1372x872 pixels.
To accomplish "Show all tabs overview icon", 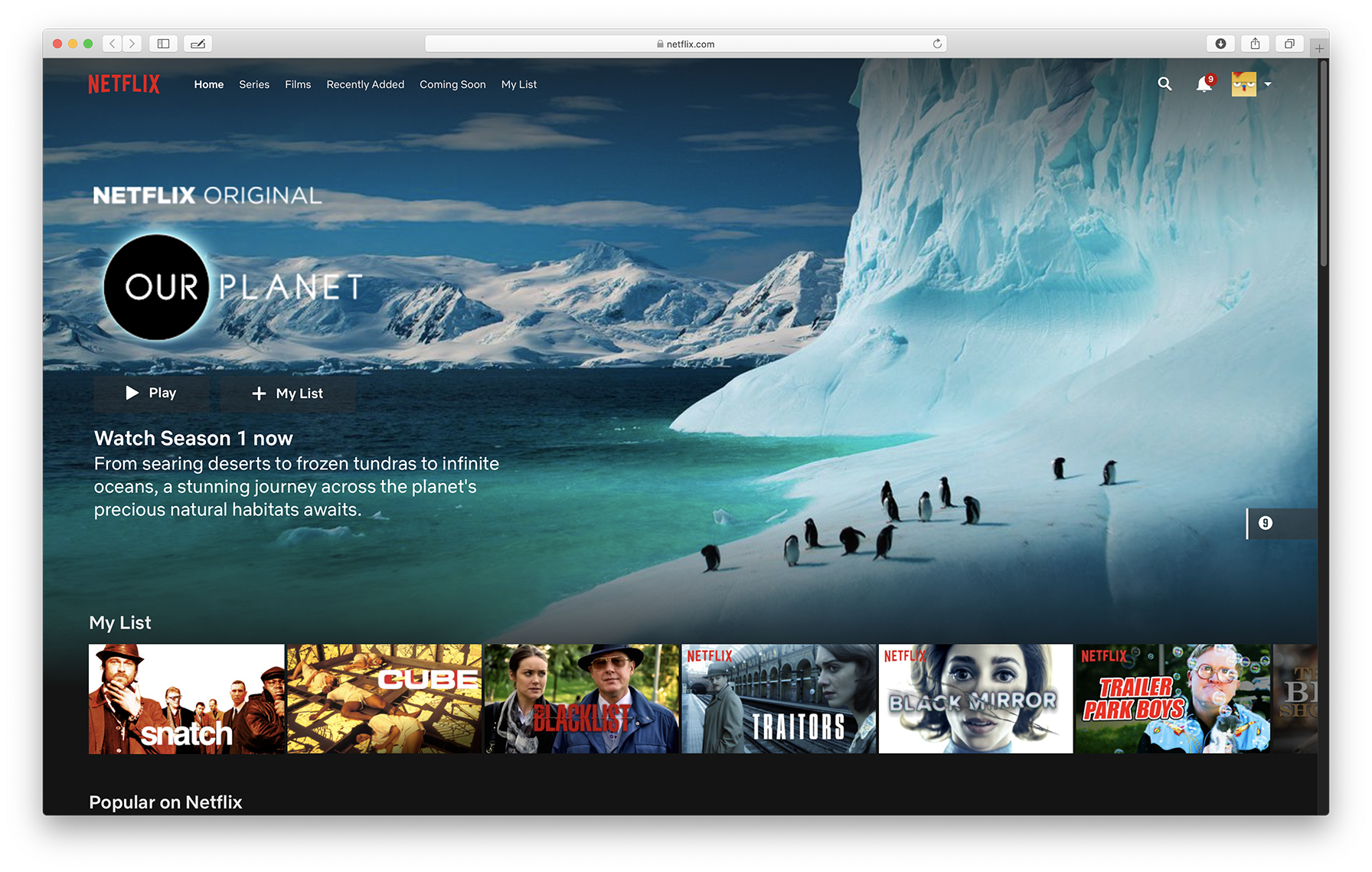I will pos(1289,44).
